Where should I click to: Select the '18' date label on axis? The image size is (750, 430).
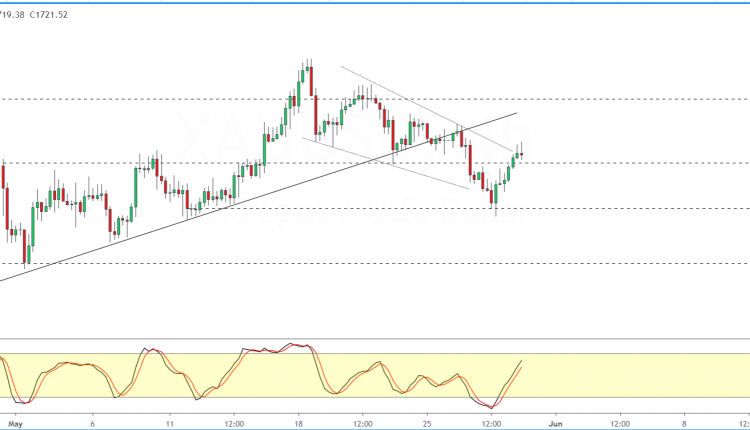(298, 424)
